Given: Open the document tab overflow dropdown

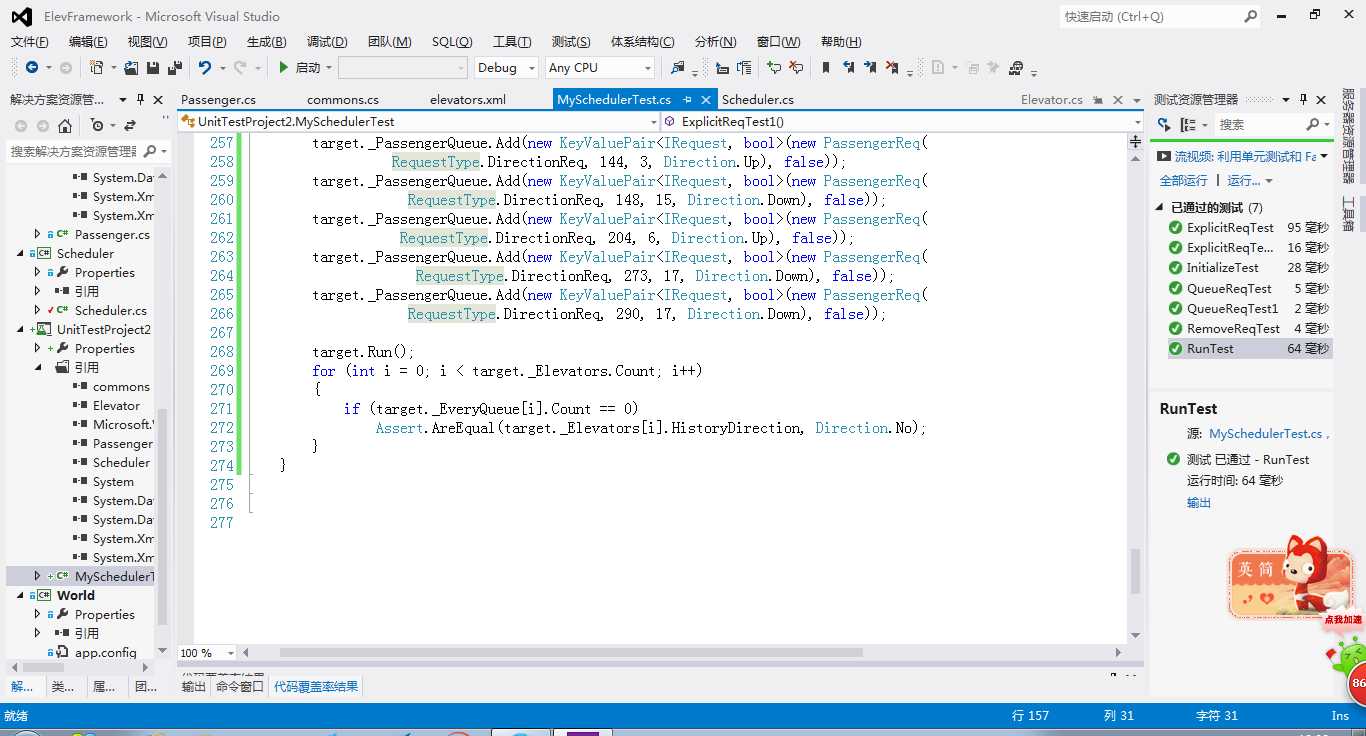Looking at the screenshot, I should point(1135,100).
